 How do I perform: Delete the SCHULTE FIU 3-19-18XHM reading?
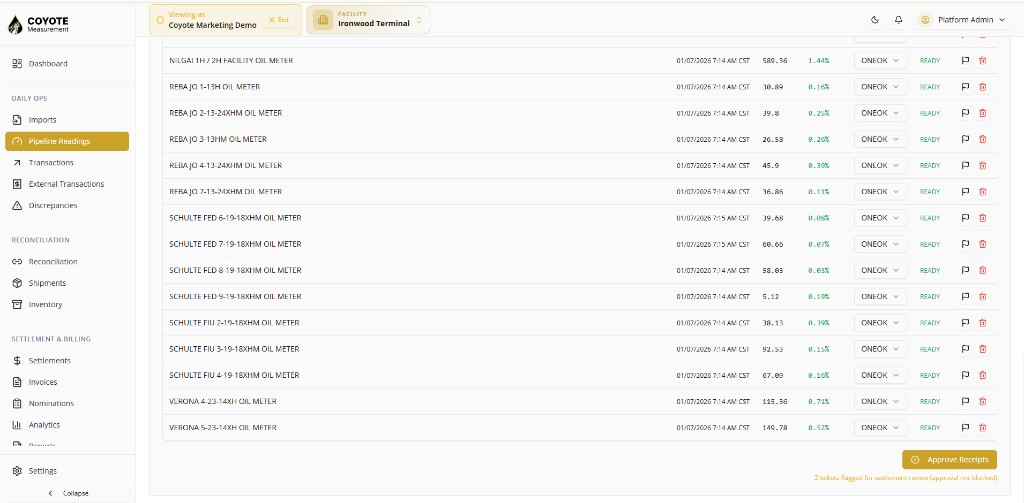(x=982, y=349)
